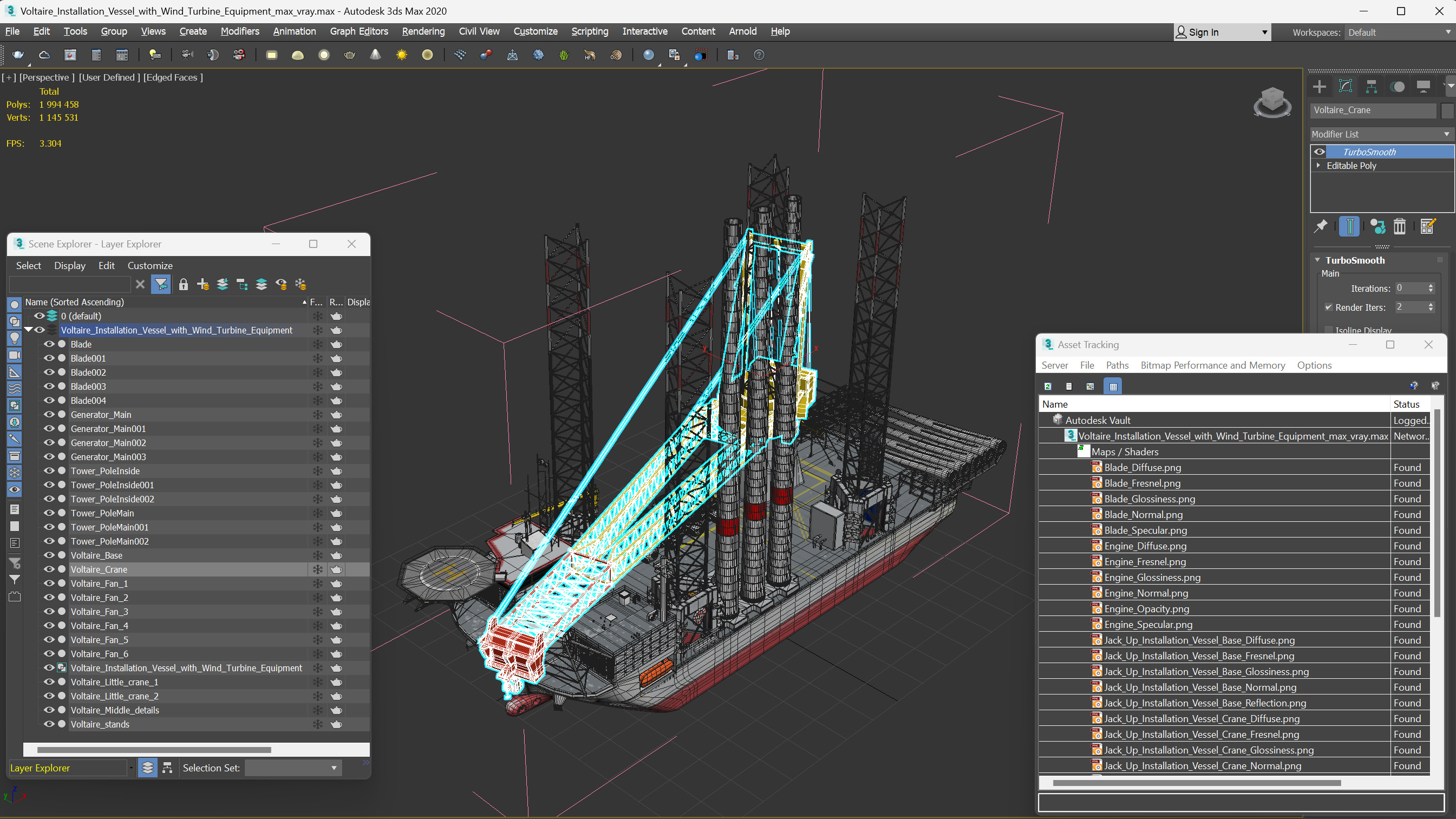Select Voltaire_Little_crane_1 in Layer Explorer
This screenshot has width=1456, height=819.
tap(114, 682)
